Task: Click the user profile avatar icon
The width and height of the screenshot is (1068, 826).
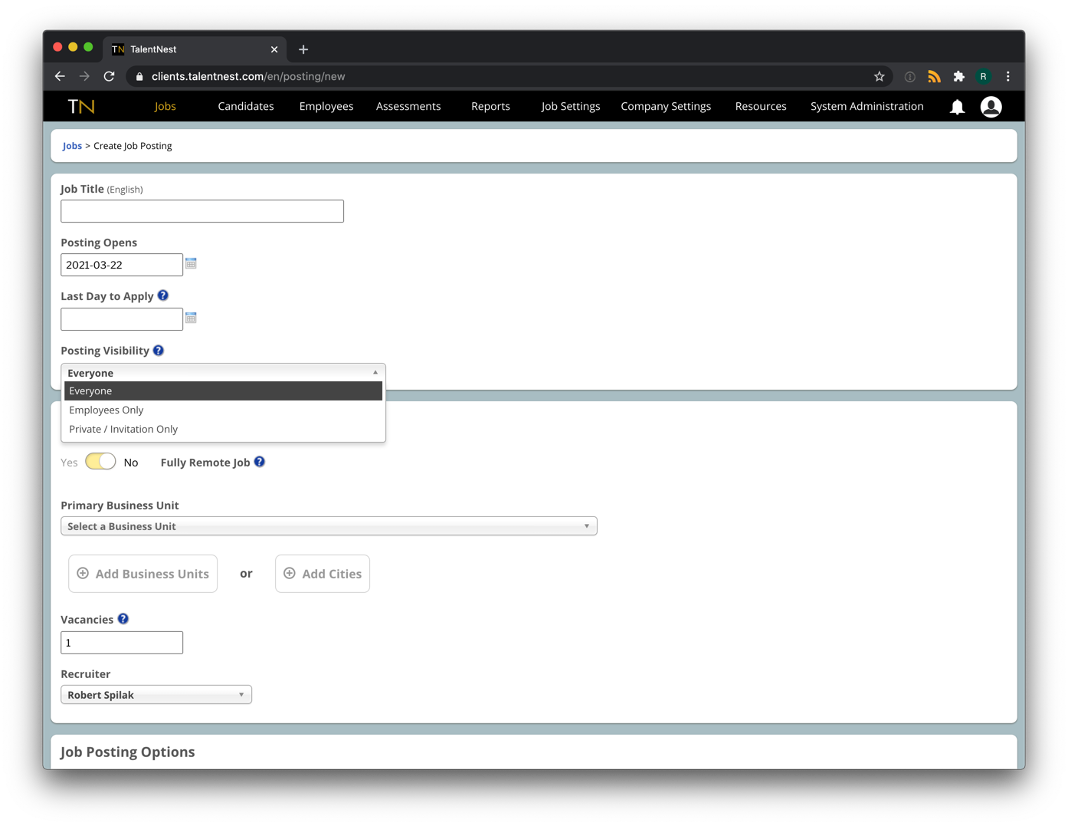Action: click(x=990, y=107)
